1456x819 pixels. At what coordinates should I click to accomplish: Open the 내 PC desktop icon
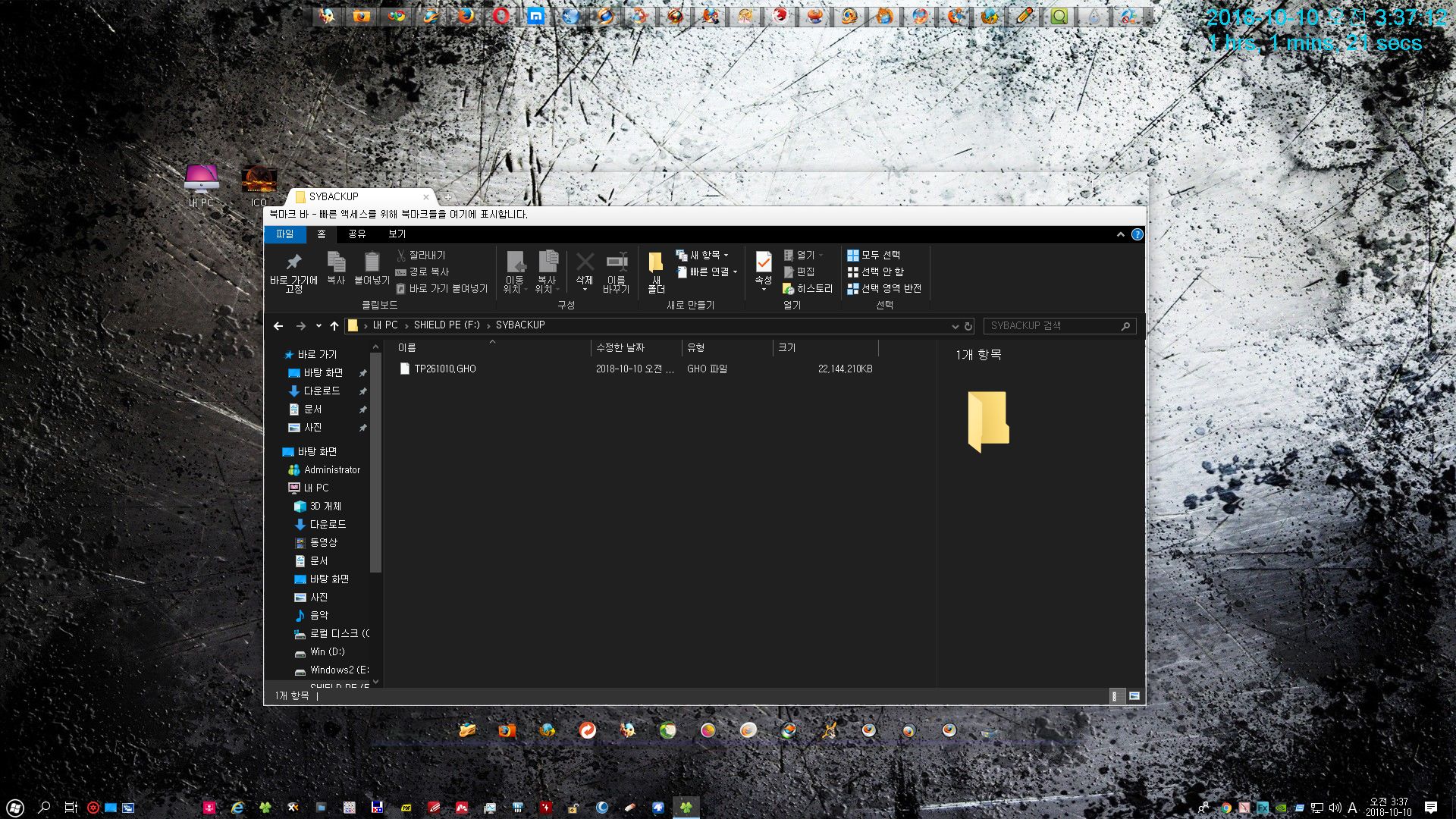[x=202, y=186]
